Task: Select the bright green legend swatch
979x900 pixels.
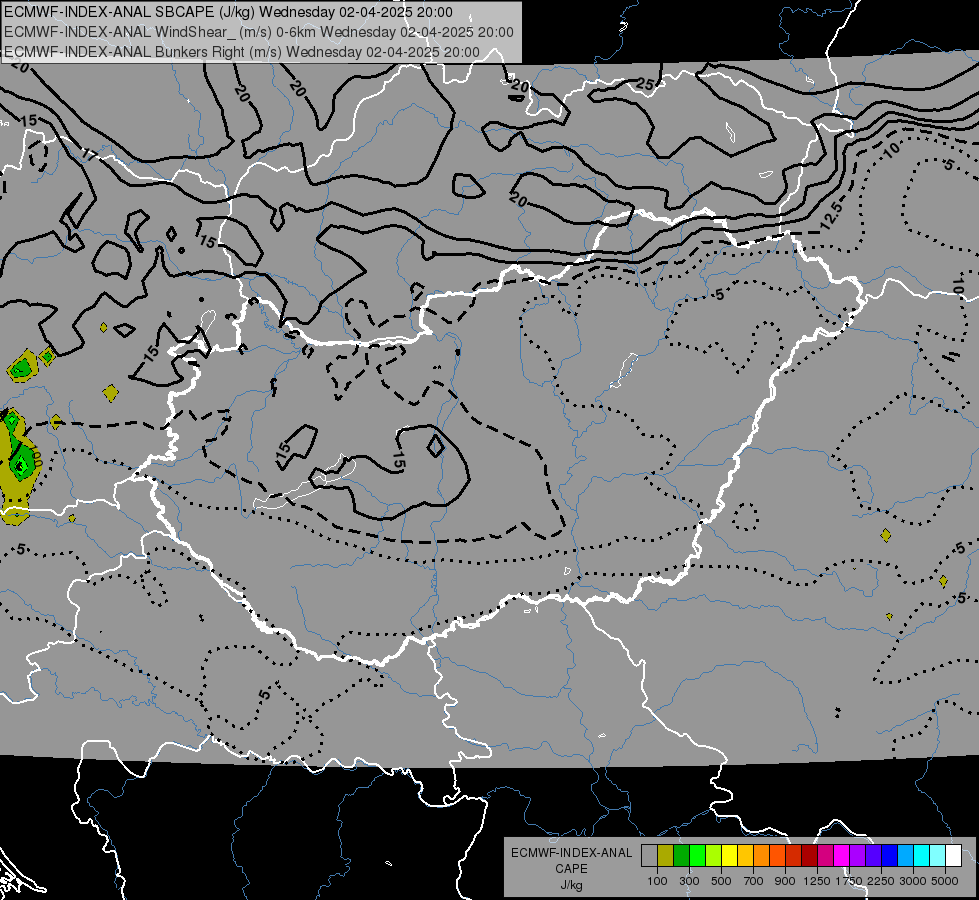Action: pos(697,856)
